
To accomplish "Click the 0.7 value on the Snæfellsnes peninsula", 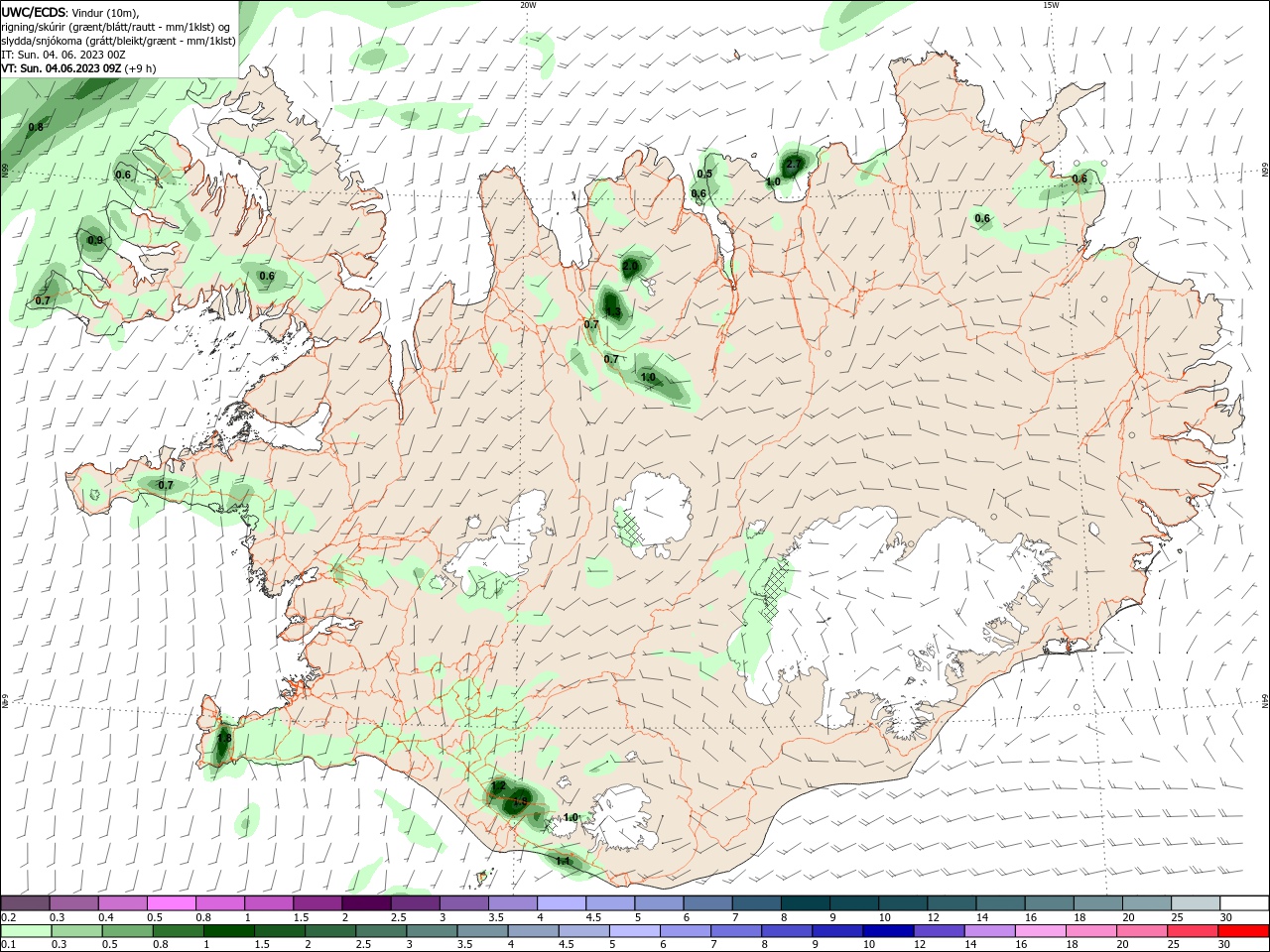I will pos(166,485).
